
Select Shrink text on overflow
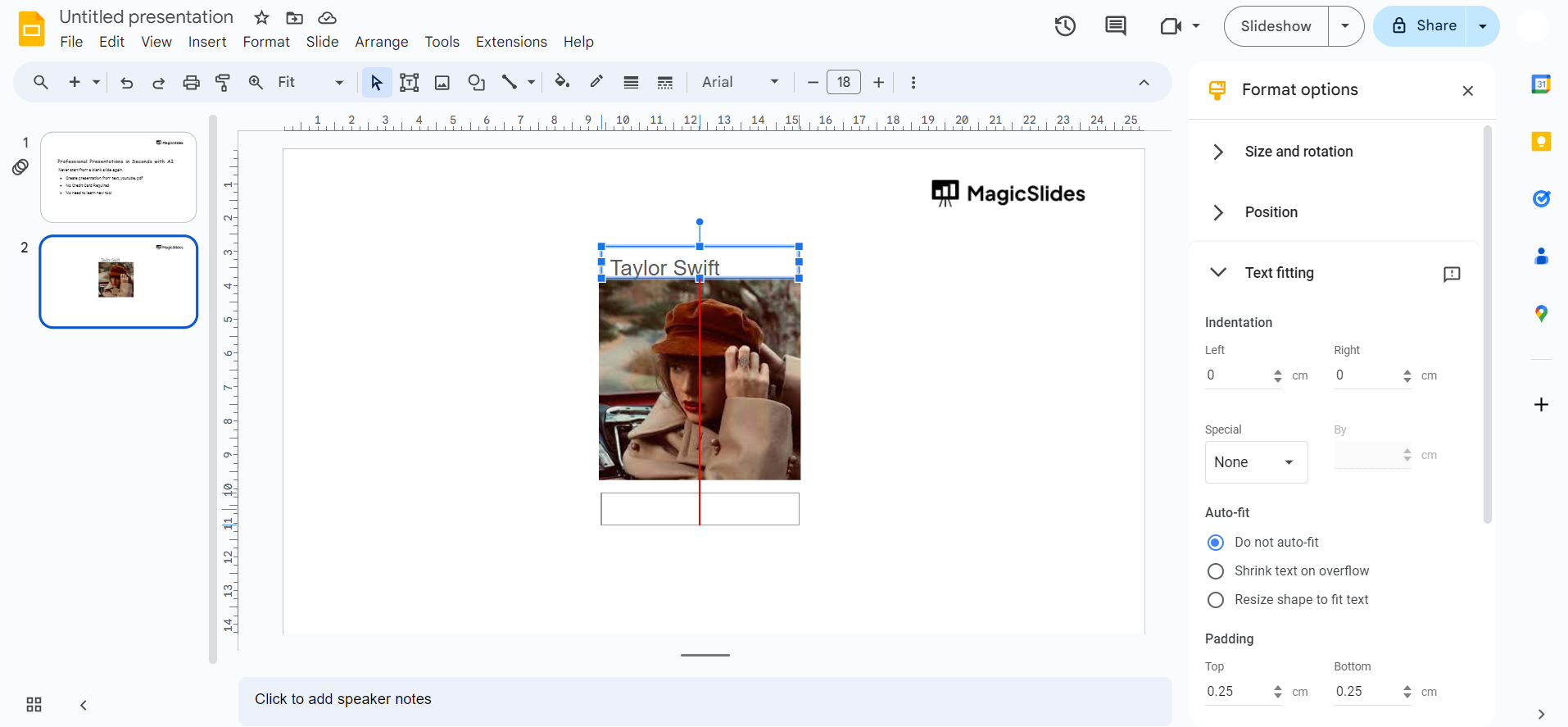pos(1216,571)
